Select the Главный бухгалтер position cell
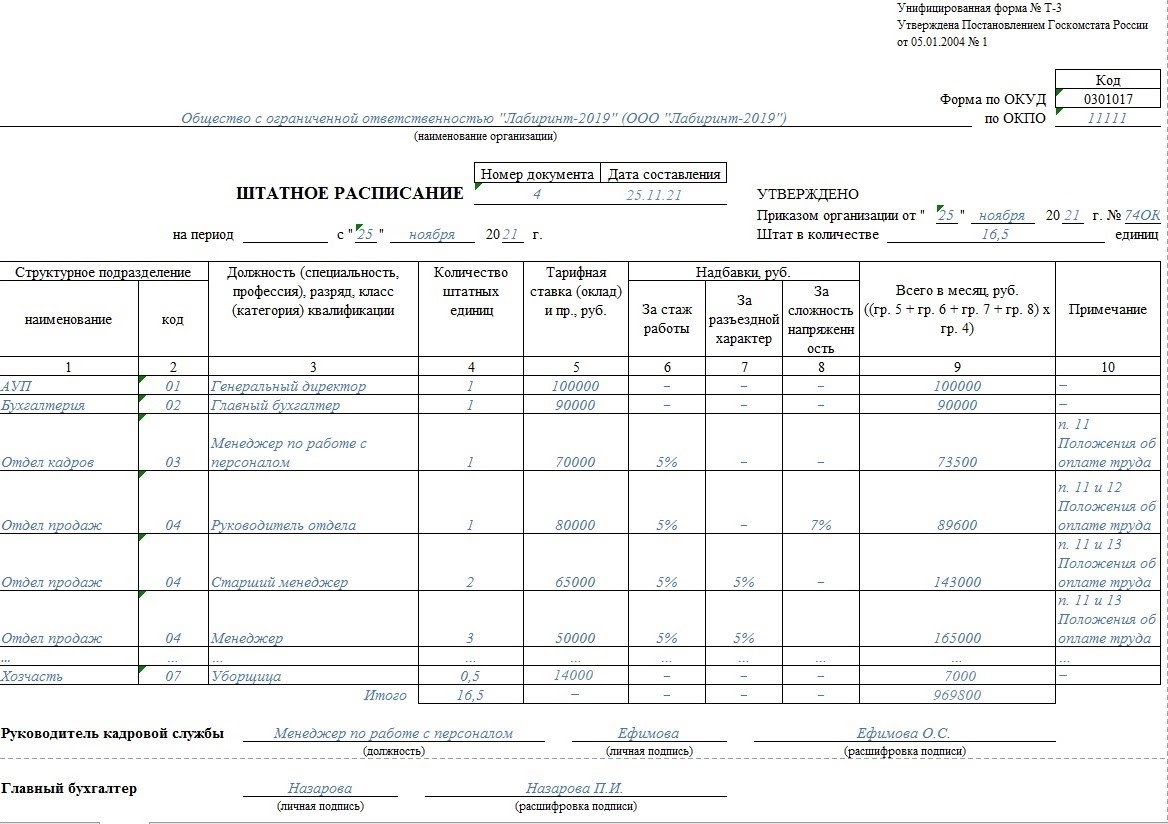This screenshot has height=824, width=1168. pyautogui.click(x=313, y=405)
